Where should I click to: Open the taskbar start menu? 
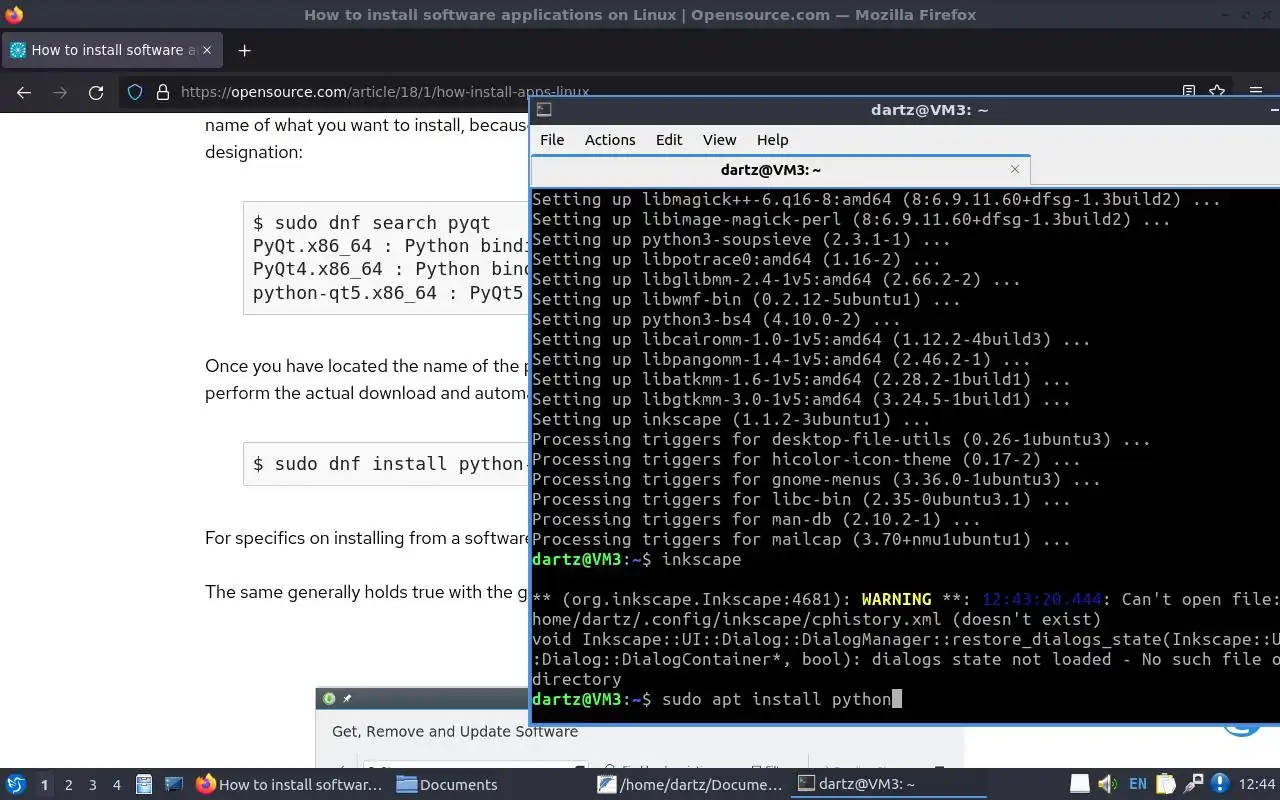point(16,784)
